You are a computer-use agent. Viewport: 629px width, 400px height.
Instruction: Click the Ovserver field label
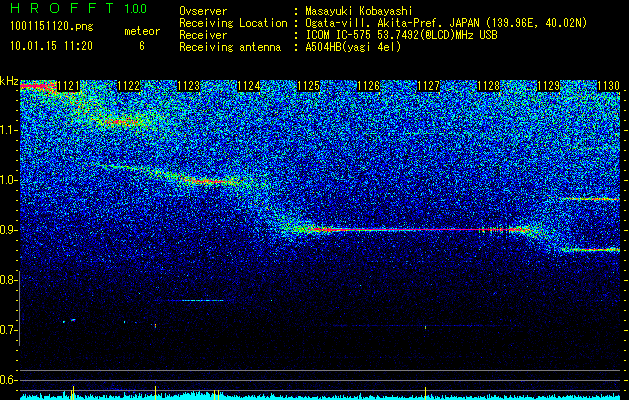(203, 11)
